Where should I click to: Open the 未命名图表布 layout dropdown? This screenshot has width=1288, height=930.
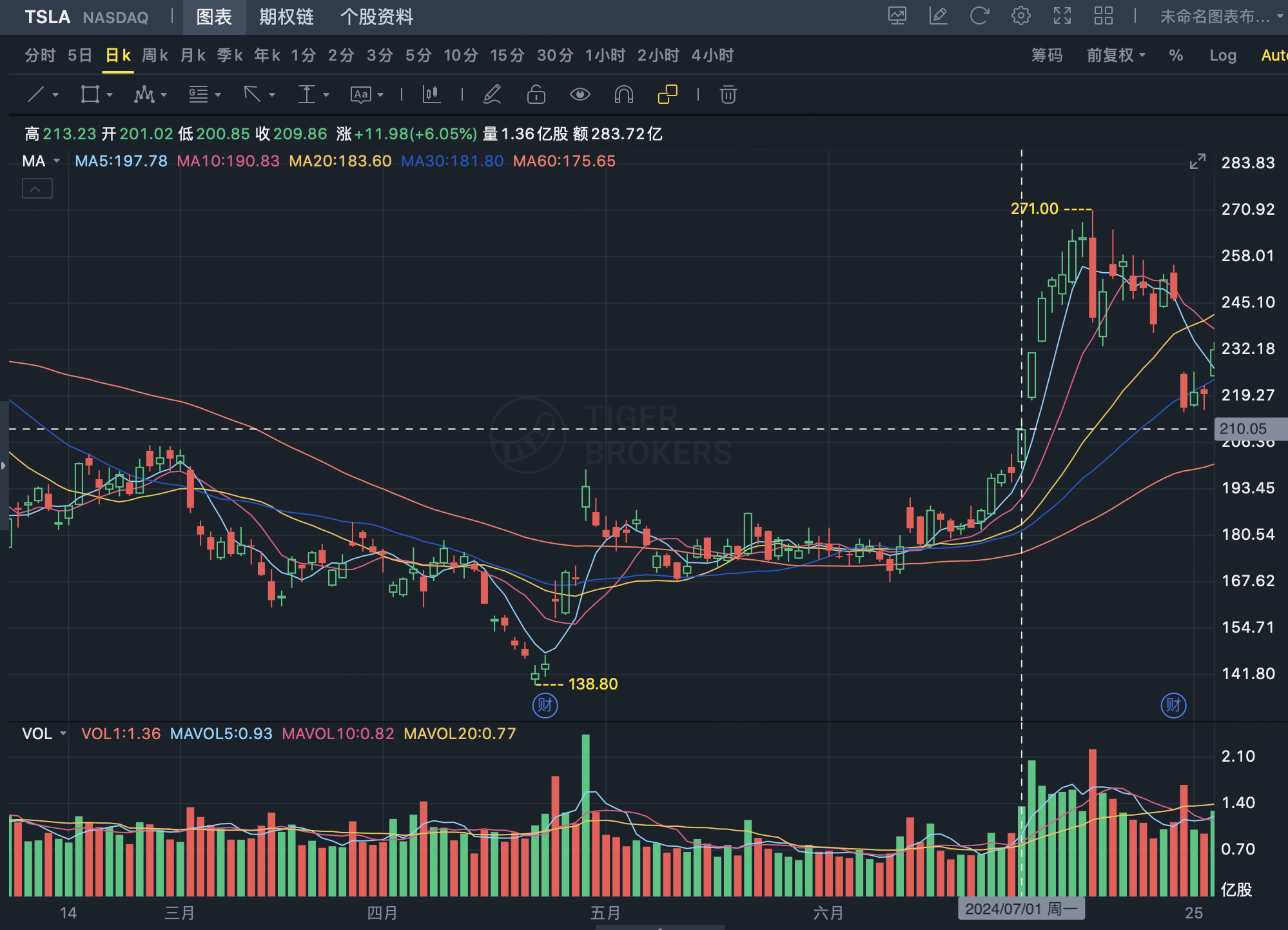click(1221, 16)
